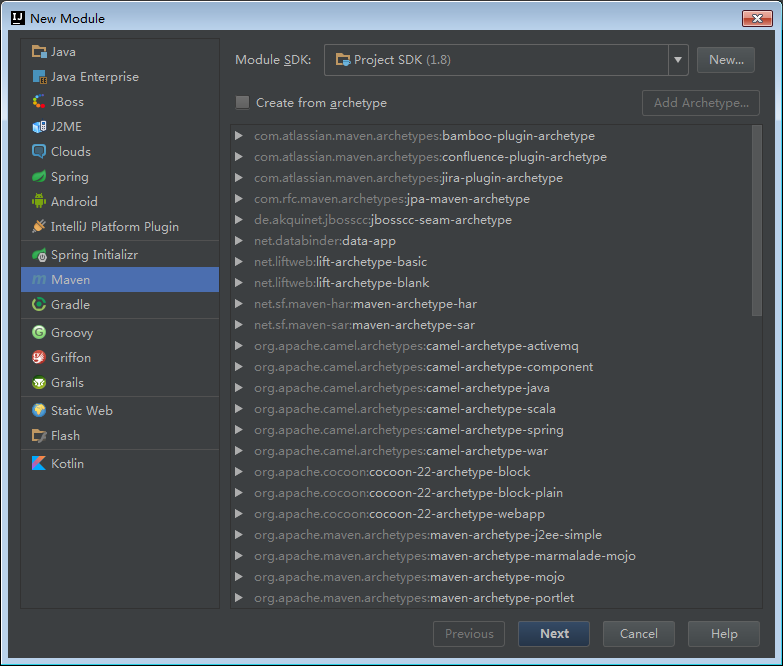Click the New... SDK button
The image size is (783, 666).
[x=726, y=60]
